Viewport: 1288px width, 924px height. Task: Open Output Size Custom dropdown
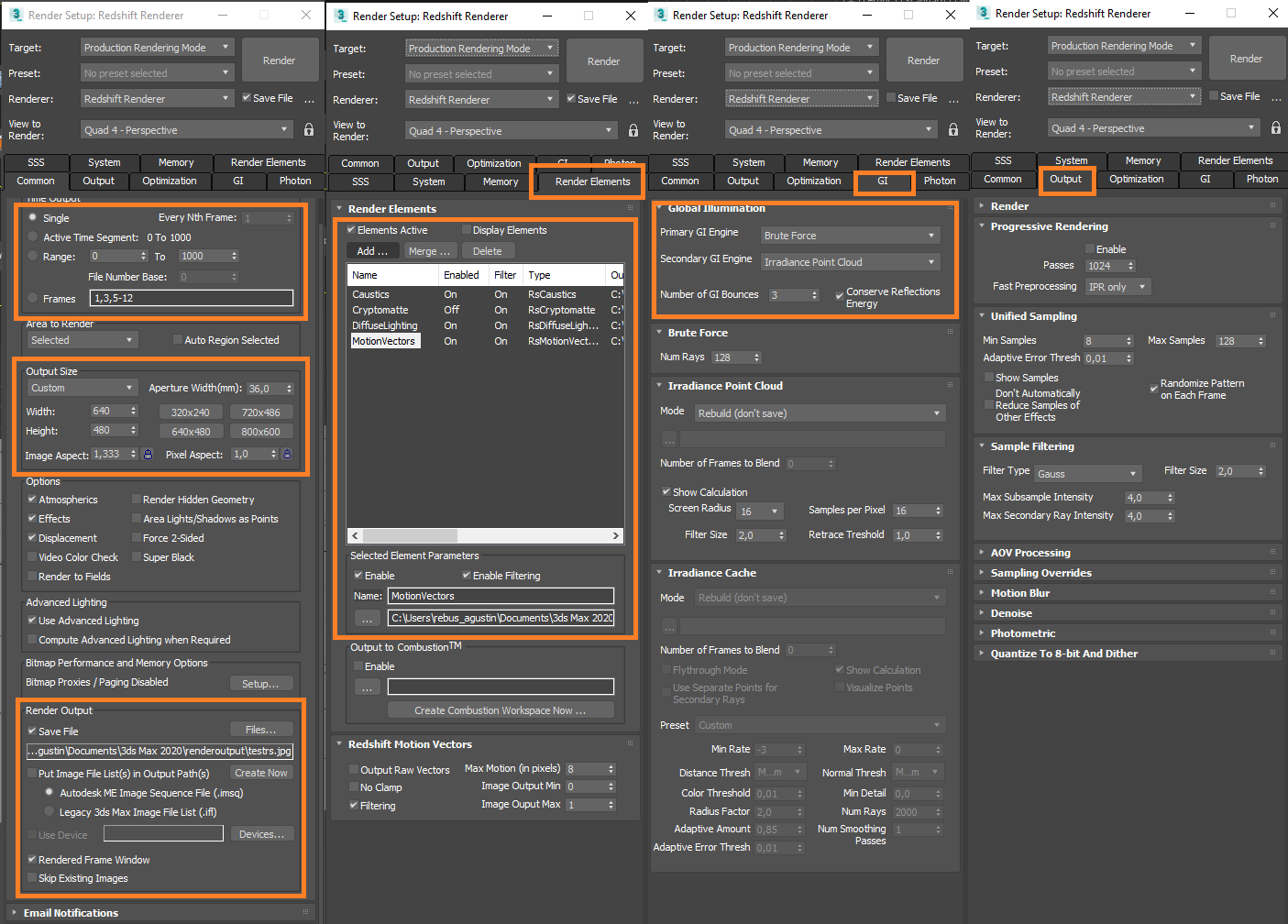click(83, 388)
